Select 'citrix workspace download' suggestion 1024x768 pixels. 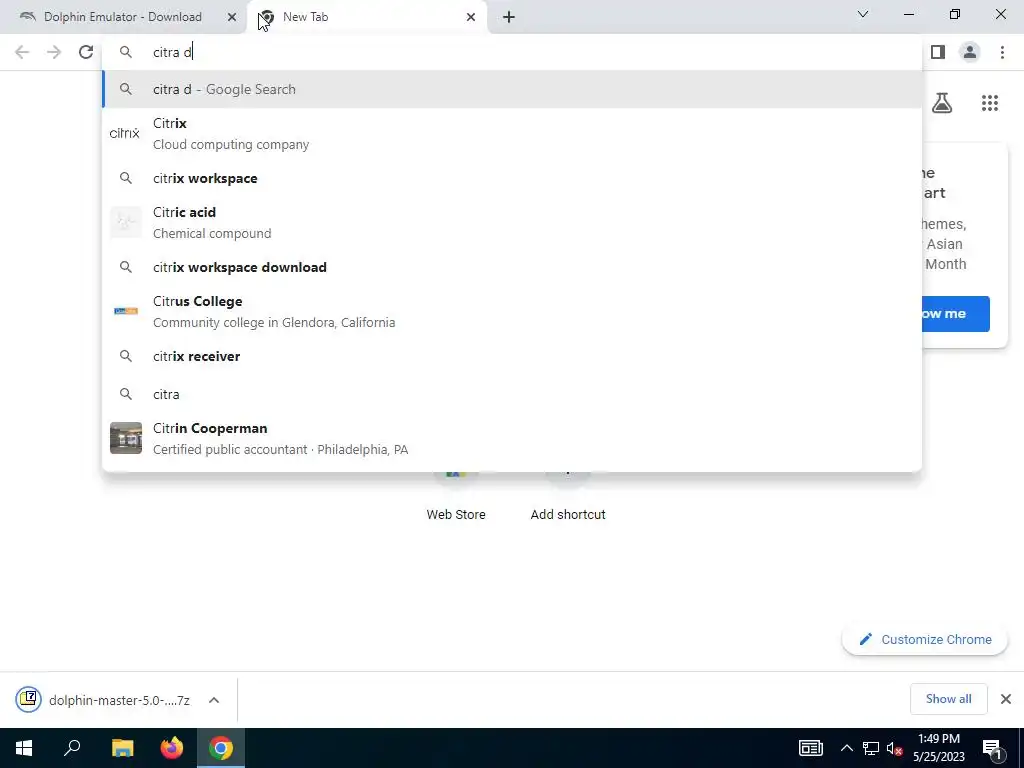(512, 267)
